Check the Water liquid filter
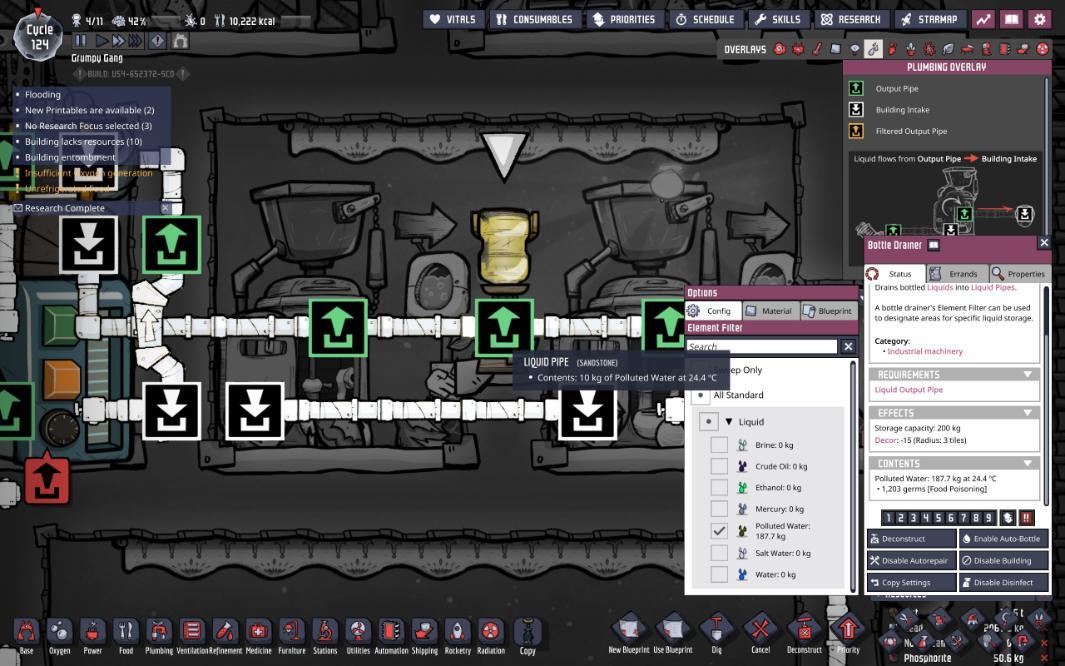 pyautogui.click(x=719, y=574)
